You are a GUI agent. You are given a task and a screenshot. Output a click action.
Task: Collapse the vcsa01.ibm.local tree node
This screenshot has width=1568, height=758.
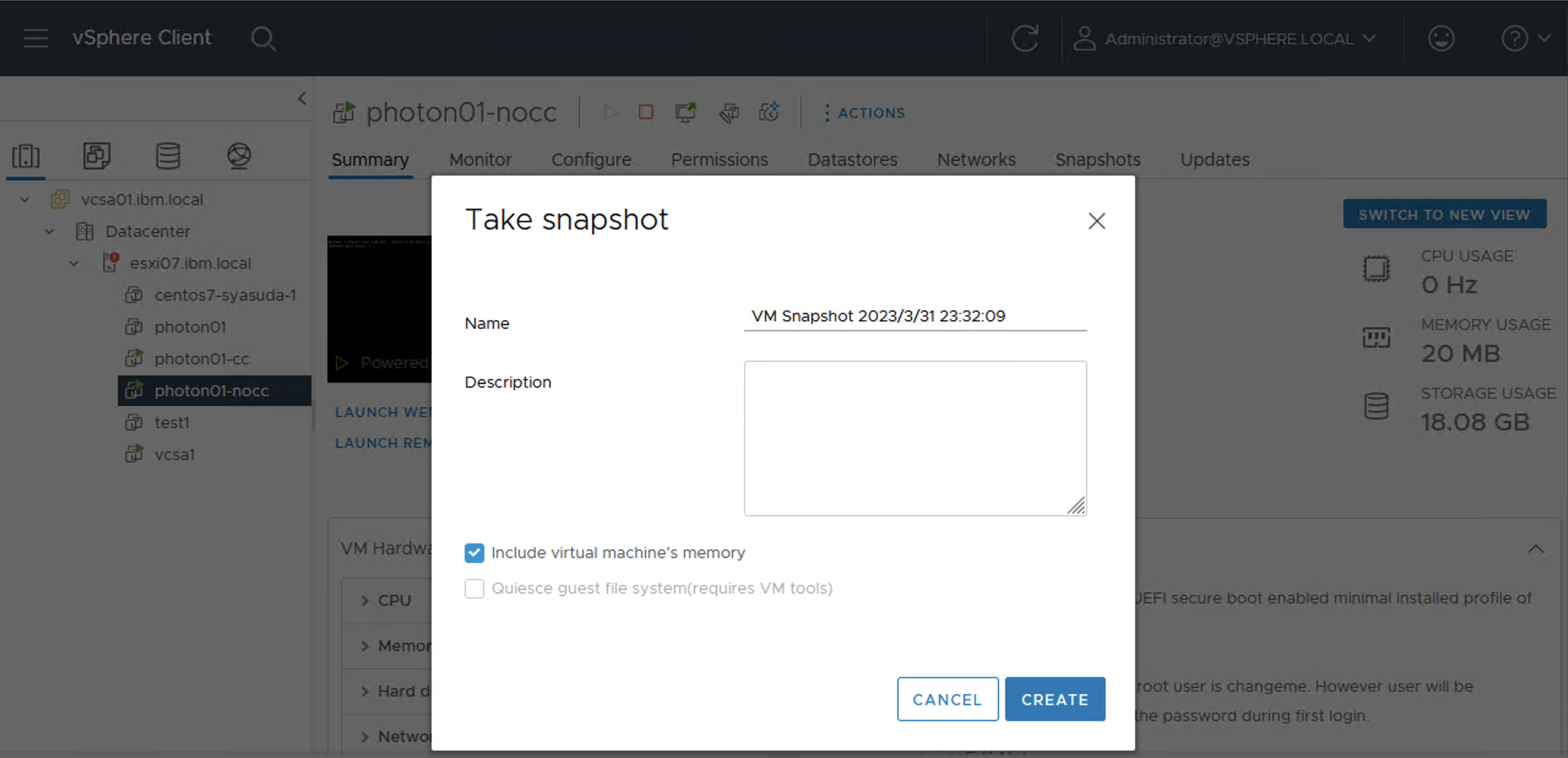[25, 199]
